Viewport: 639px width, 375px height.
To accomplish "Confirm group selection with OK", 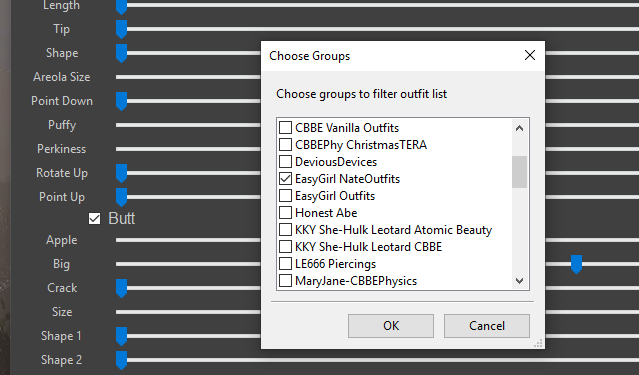I will pos(391,326).
